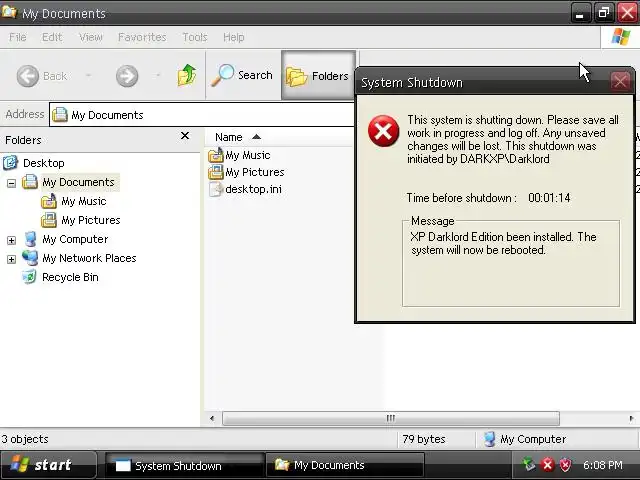Click the shutdown countdown timer value
640x480 pixels.
(x=549, y=198)
